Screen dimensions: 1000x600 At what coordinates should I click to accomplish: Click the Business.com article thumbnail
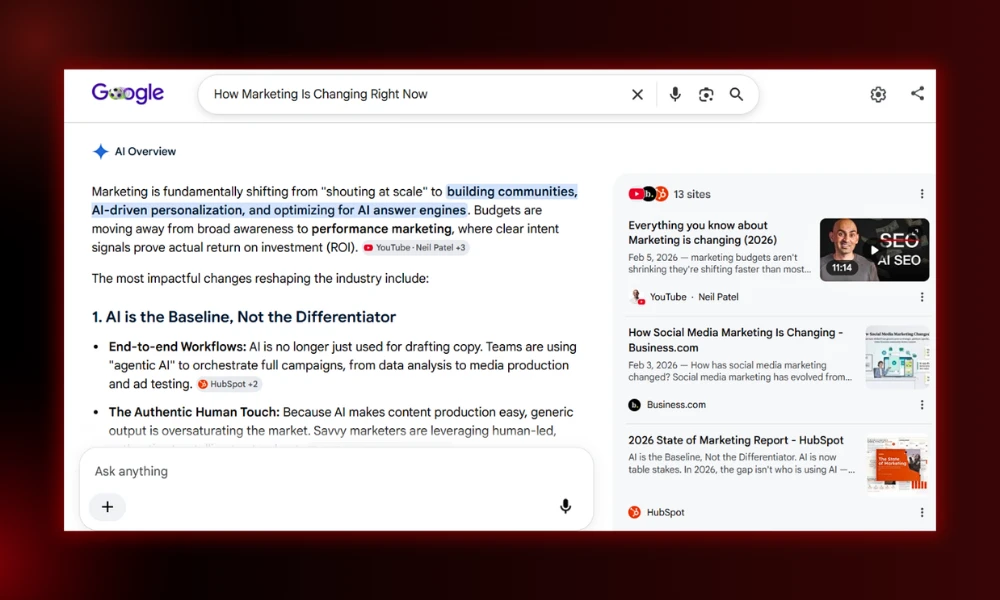(x=897, y=357)
